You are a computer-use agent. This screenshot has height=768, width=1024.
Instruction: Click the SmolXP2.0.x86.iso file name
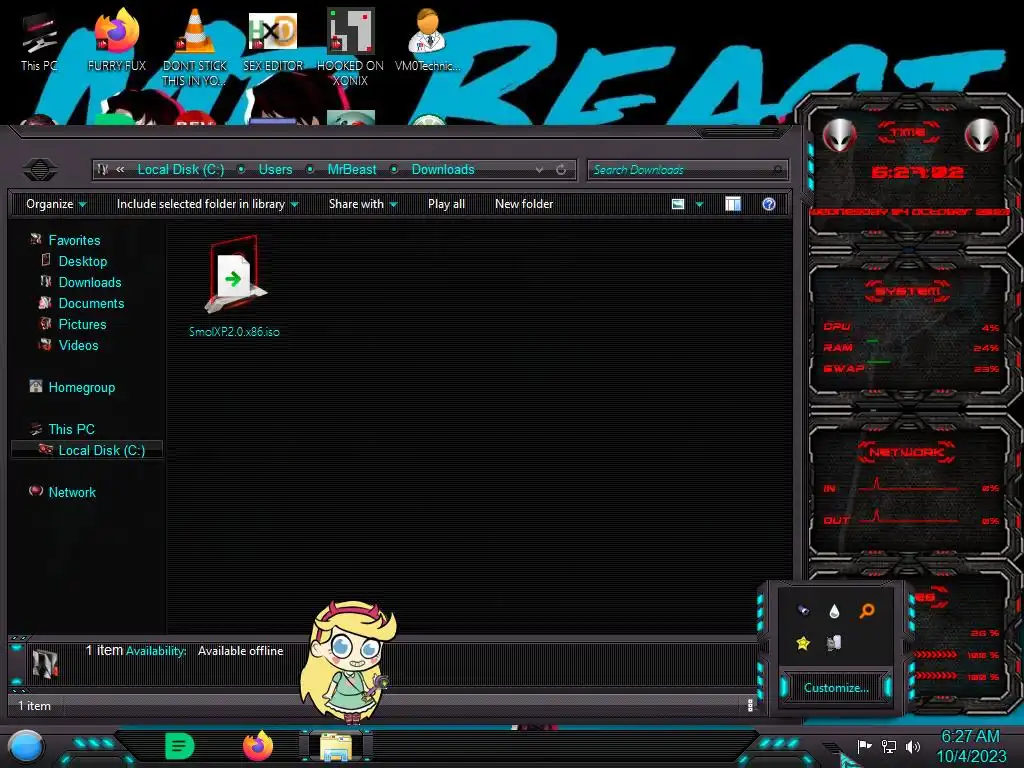(x=234, y=332)
